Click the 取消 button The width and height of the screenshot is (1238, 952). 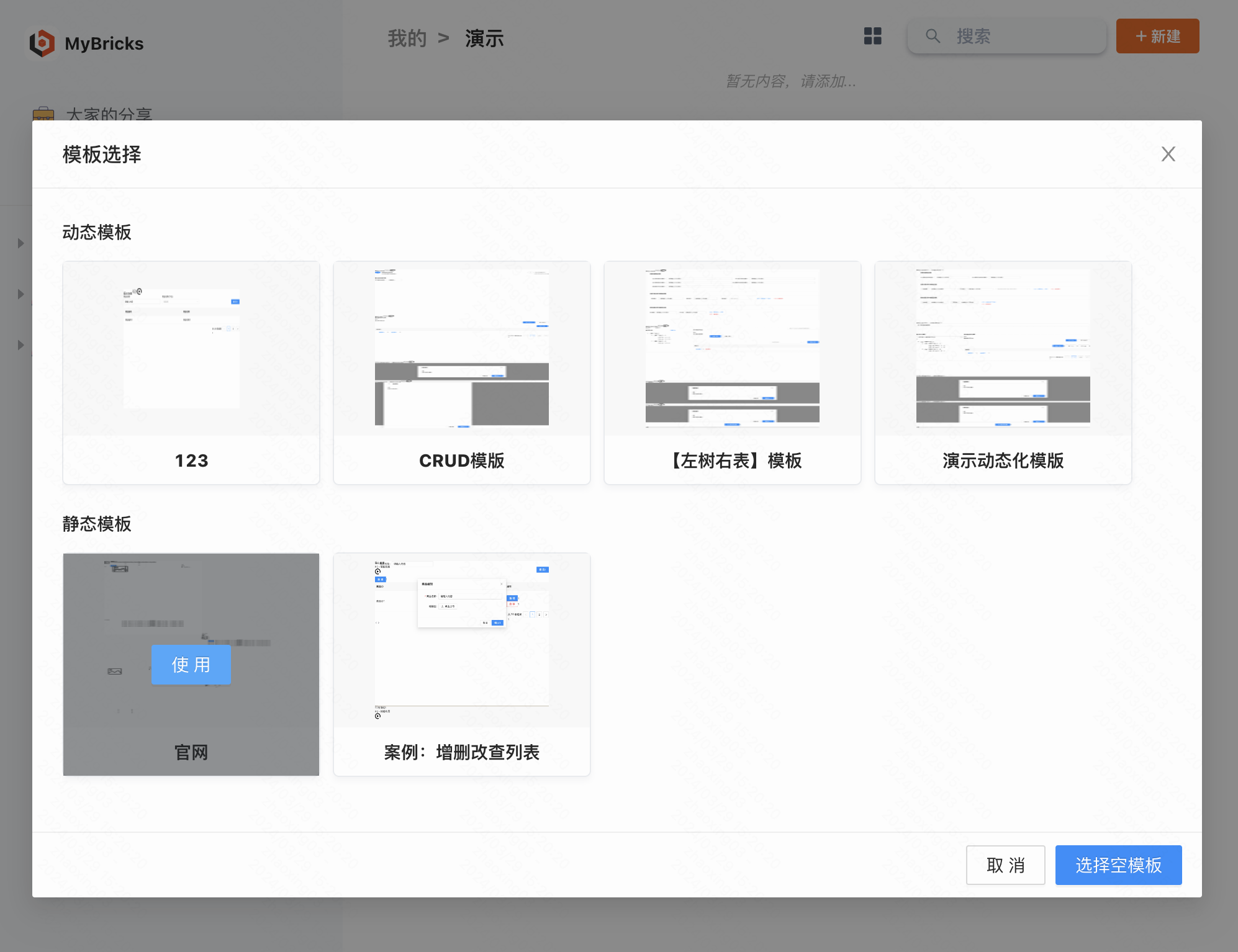1005,865
